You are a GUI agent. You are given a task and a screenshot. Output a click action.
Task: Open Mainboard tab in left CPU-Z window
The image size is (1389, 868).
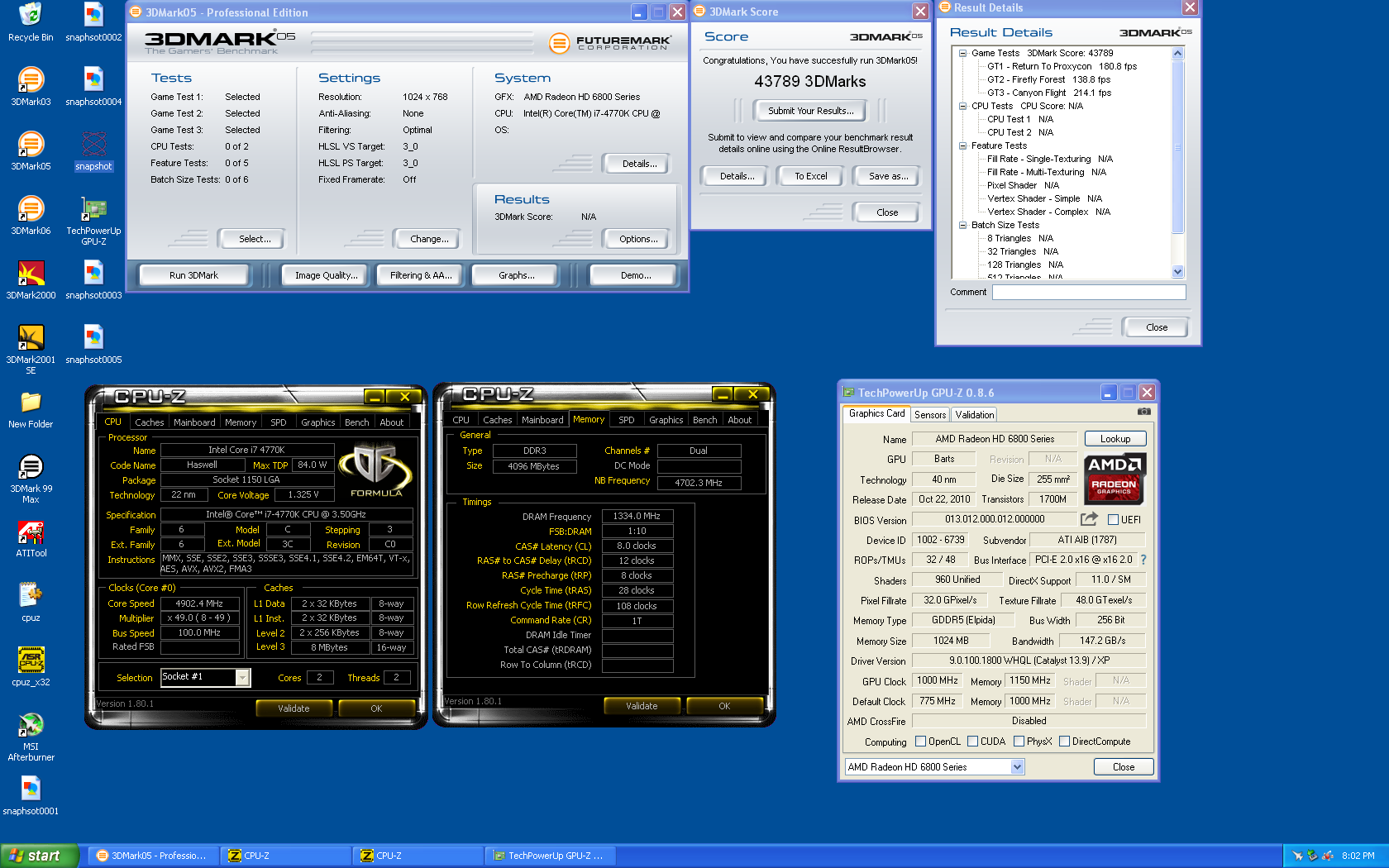coord(194,422)
